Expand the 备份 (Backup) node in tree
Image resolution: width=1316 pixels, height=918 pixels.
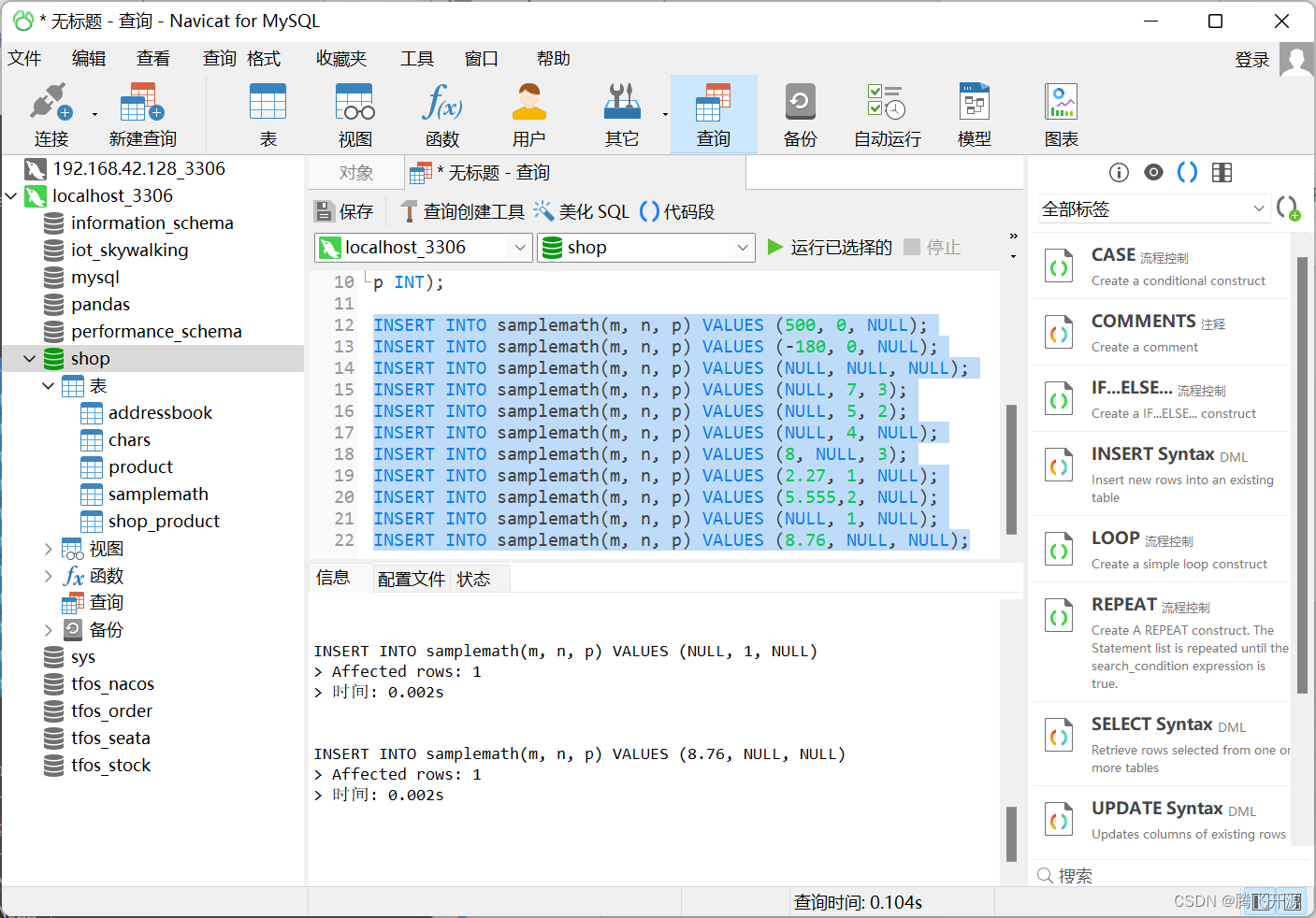49,630
